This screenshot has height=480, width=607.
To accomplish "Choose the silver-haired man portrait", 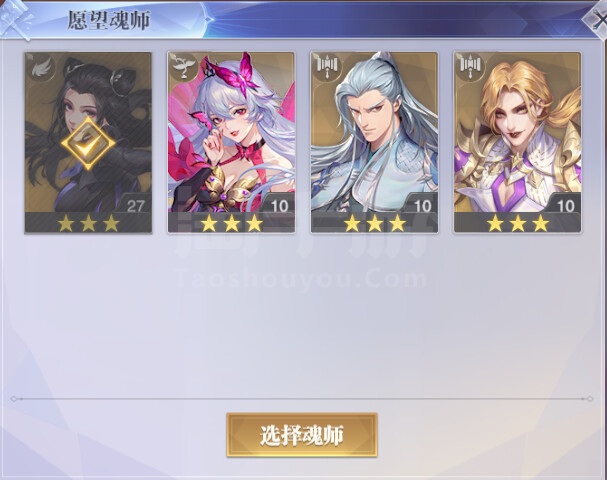I will tap(374, 134).
